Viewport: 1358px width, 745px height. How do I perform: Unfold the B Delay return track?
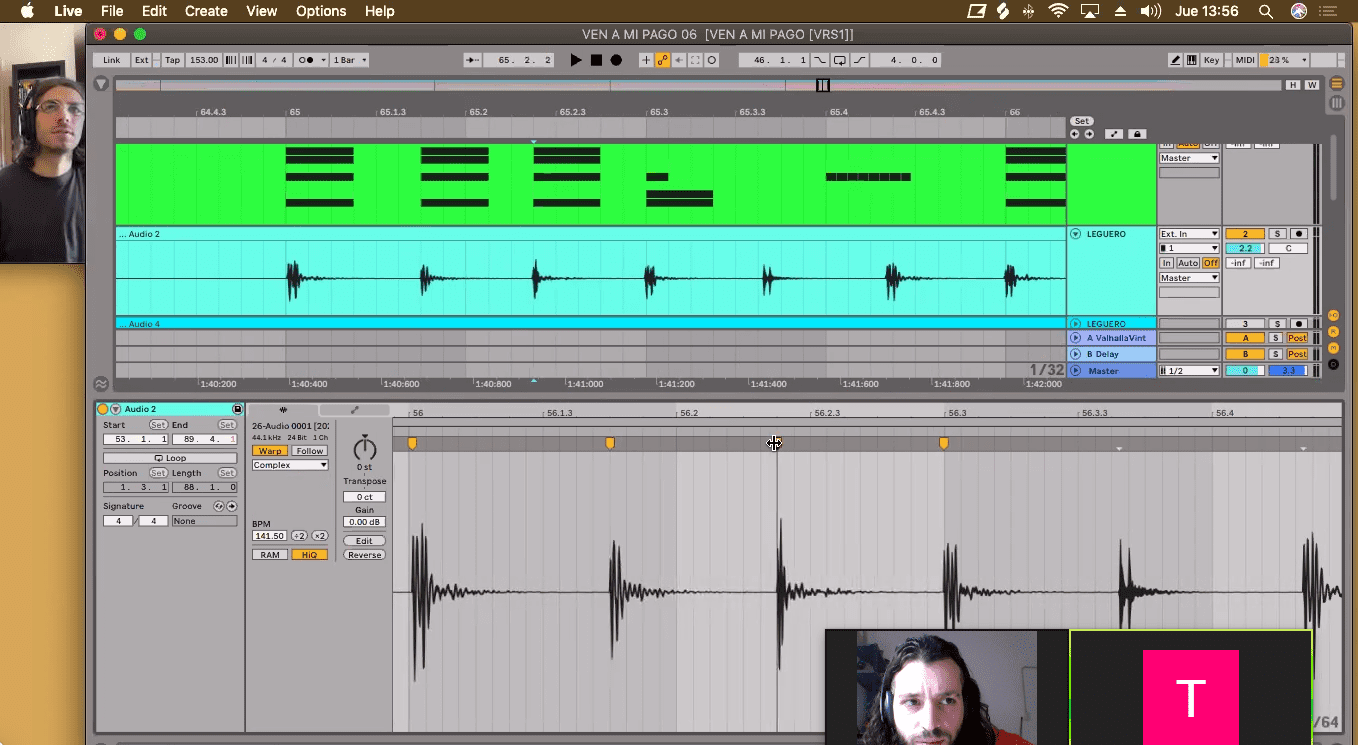1076,354
